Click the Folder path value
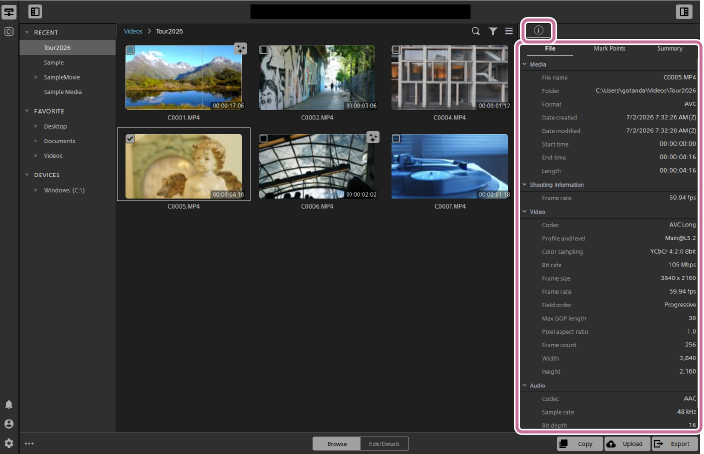This screenshot has width=704, height=454. 646,91
